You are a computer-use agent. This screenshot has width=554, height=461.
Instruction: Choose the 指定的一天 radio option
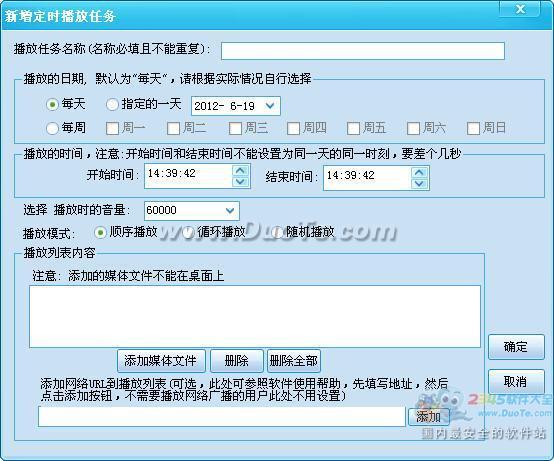pyautogui.click(x=112, y=105)
